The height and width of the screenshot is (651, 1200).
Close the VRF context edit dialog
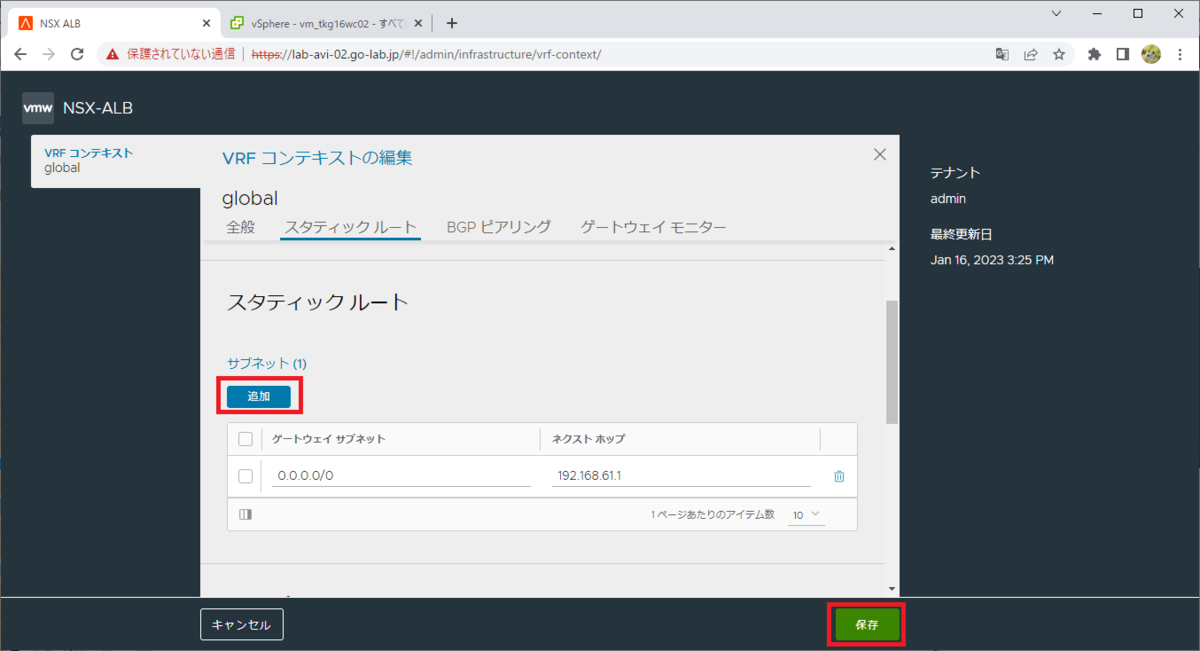[880, 154]
